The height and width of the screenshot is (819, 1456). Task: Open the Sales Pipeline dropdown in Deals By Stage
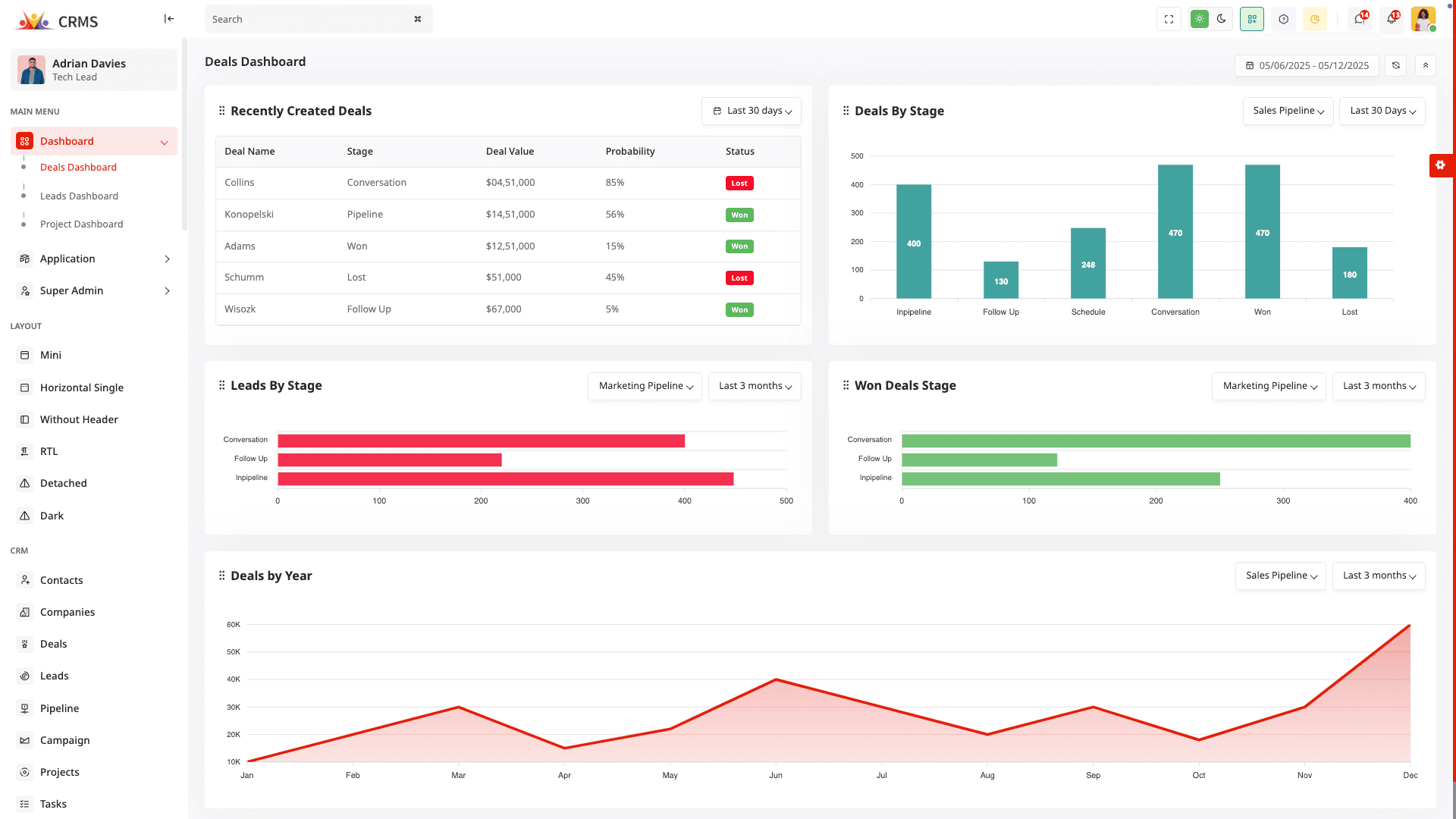pos(1288,111)
